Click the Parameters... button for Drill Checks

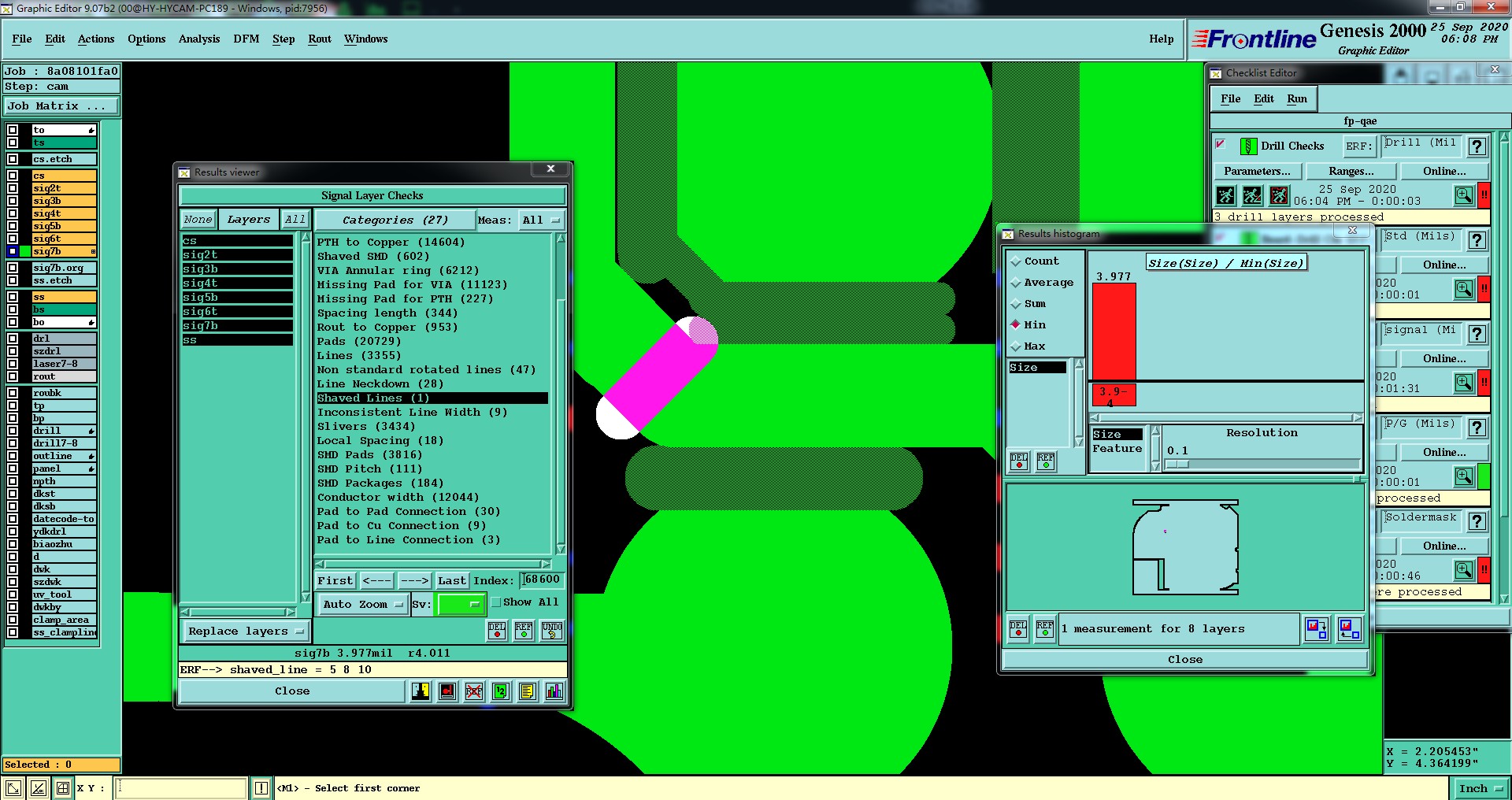tap(1257, 172)
